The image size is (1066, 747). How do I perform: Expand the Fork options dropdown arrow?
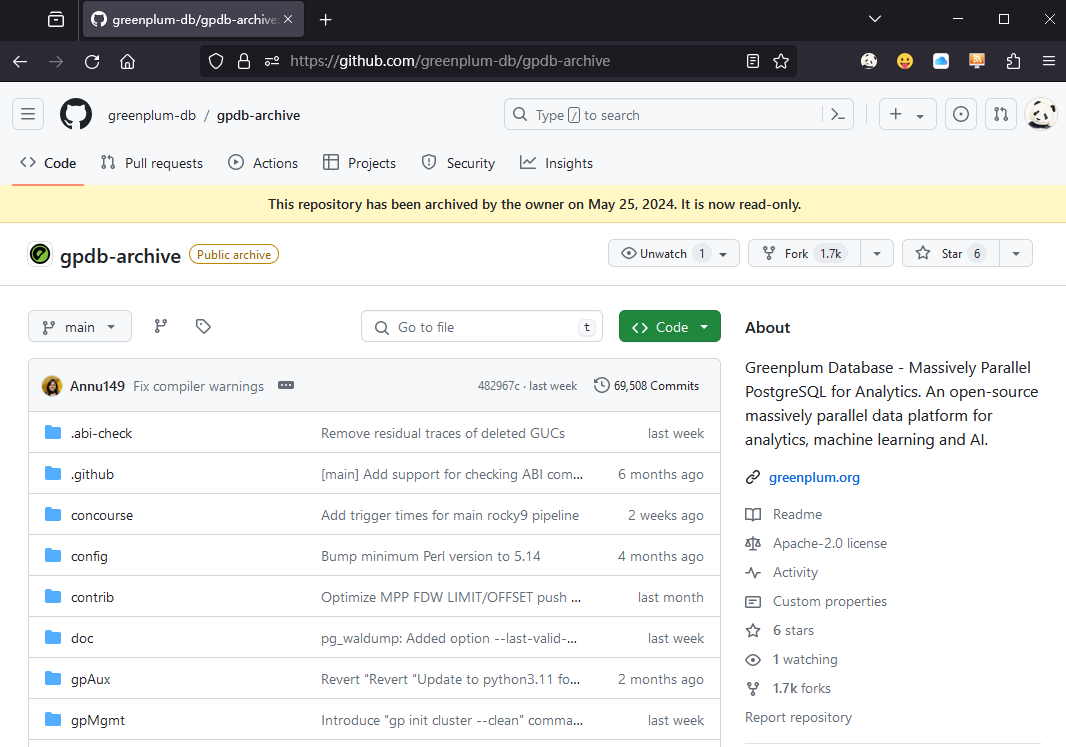coord(877,253)
